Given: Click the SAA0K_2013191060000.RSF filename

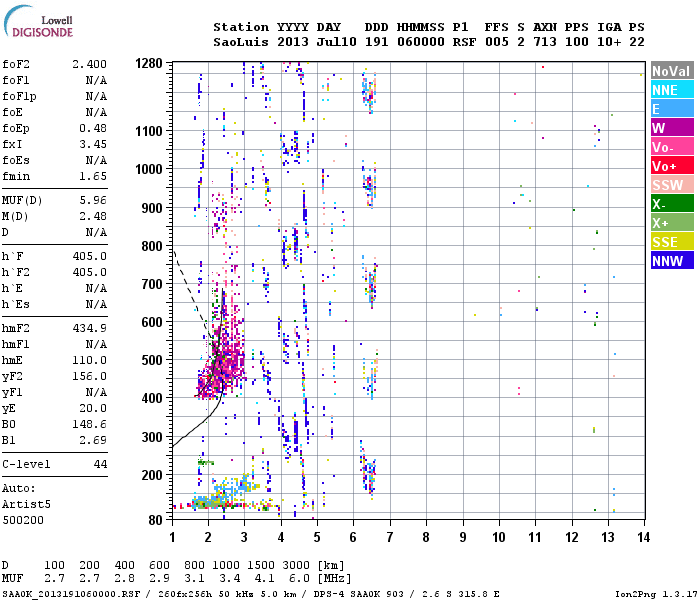Looking at the screenshot, I should pyautogui.click(x=71, y=594).
